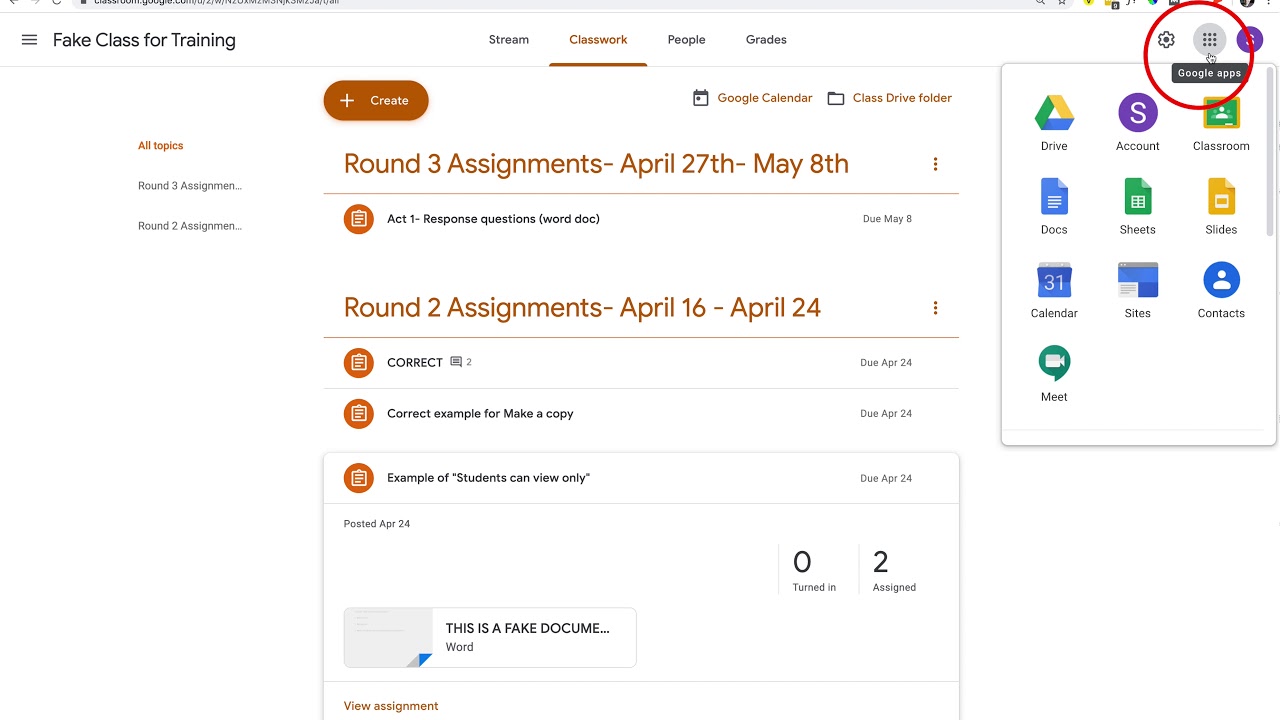
Task: Collapse Example of Students can view only
Action: [641, 478]
